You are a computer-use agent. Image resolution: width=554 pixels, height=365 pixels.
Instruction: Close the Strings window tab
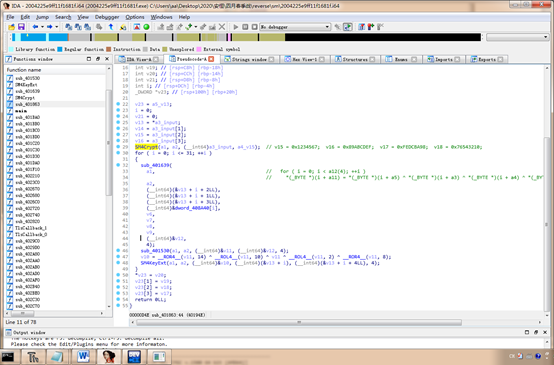[271, 59]
